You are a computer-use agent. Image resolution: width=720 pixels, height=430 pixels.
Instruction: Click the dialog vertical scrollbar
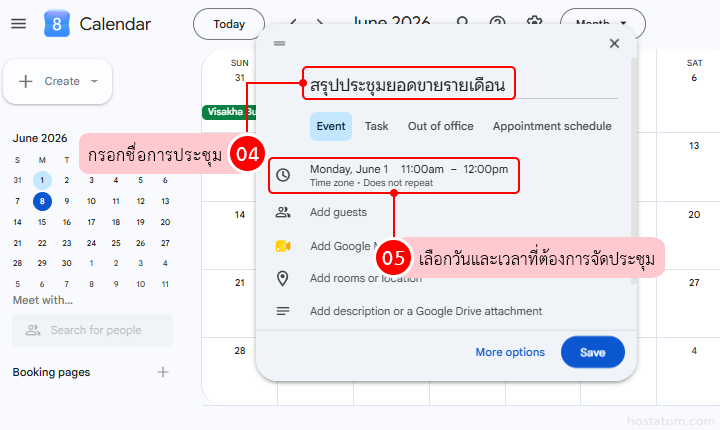(x=634, y=170)
